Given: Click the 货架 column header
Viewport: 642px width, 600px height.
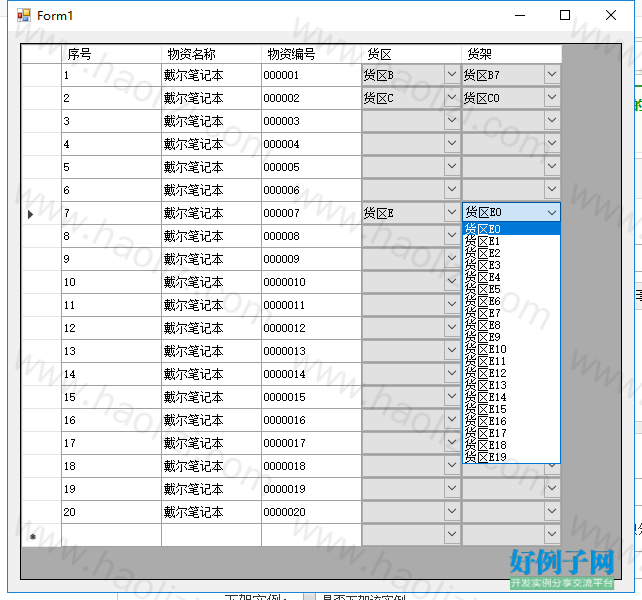Looking at the screenshot, I should click(511, 54).
